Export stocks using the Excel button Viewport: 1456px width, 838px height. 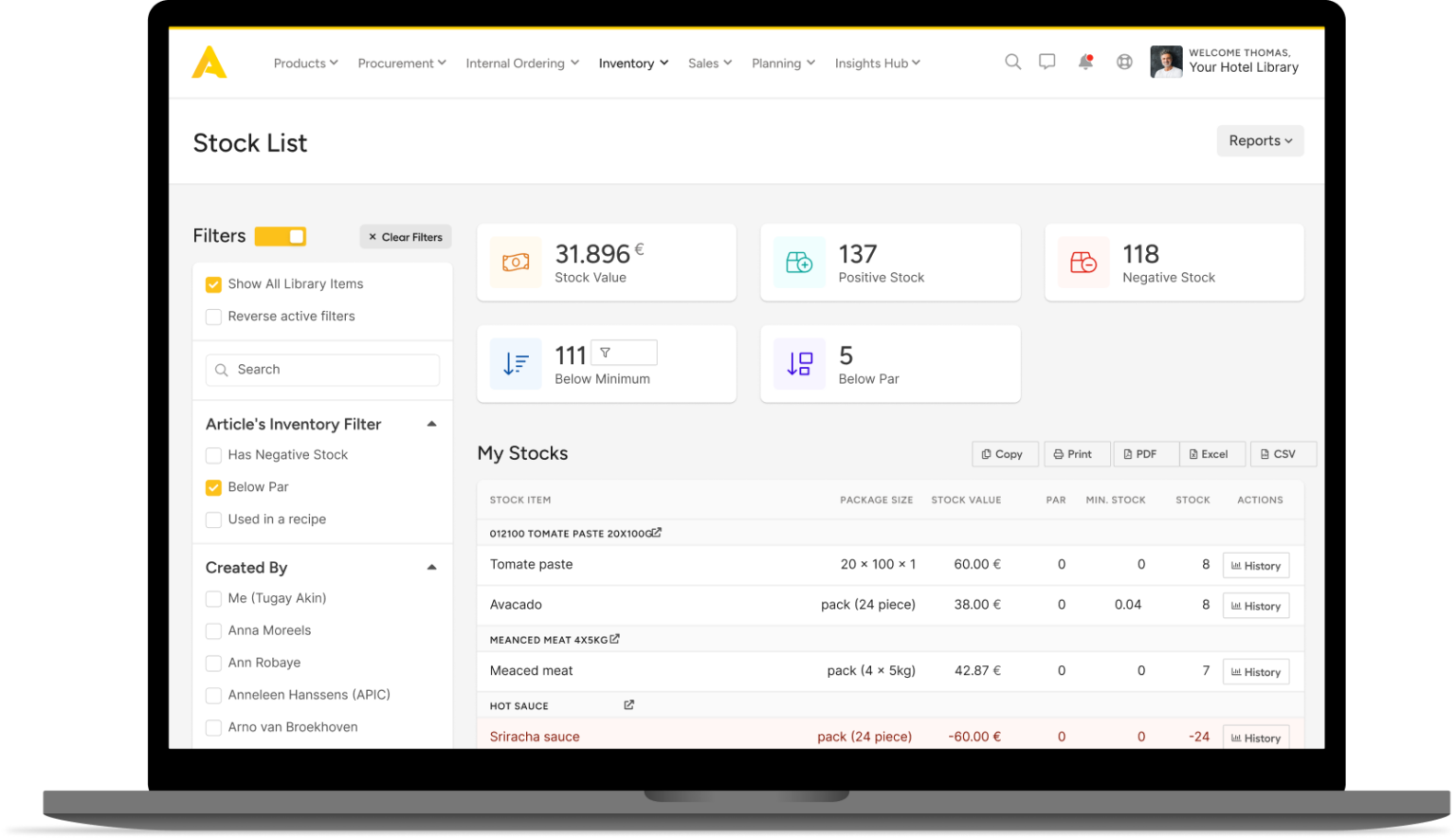1209,454
